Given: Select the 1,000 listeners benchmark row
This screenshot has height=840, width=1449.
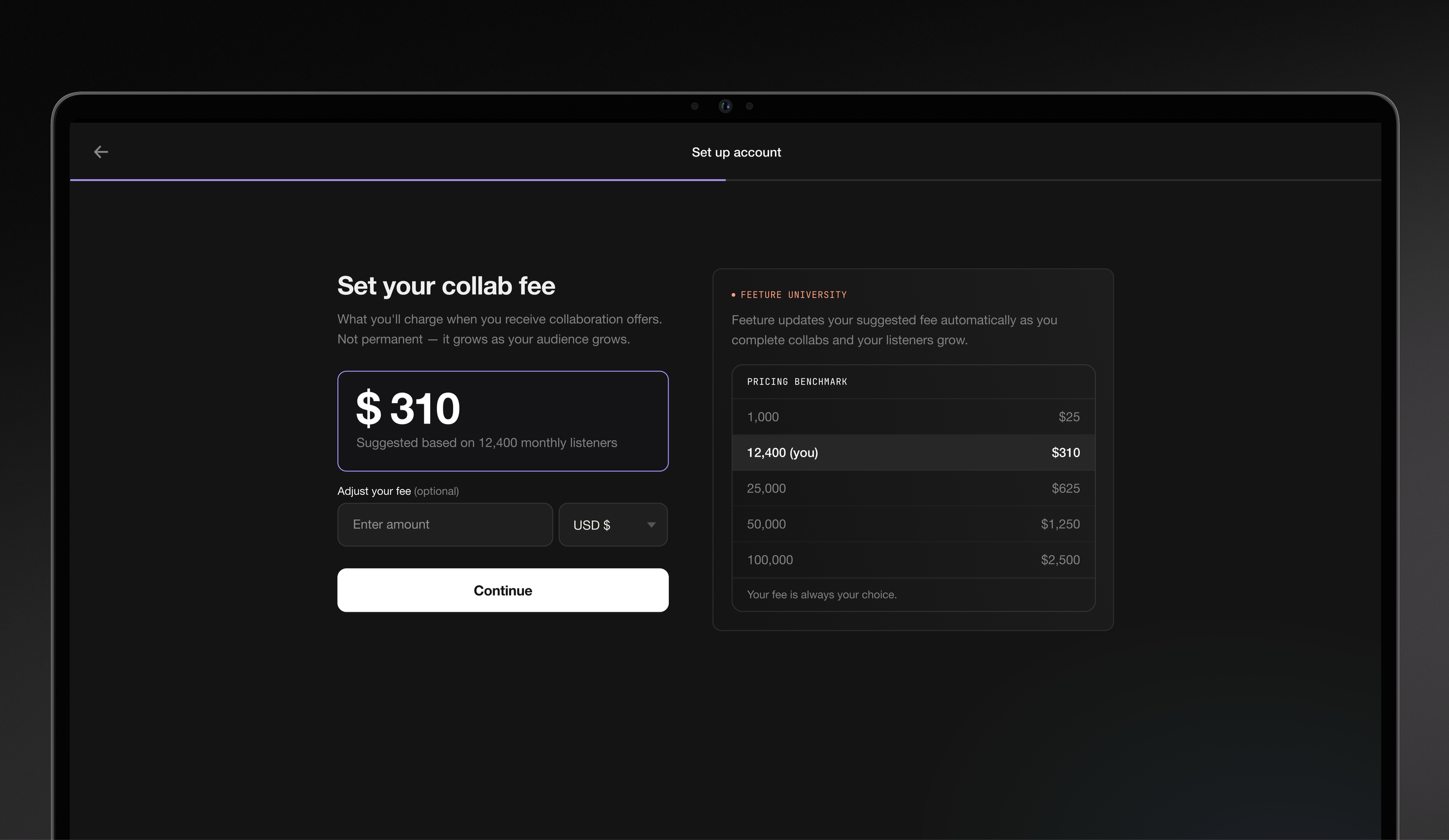Looking at the screenshot, I should [913, 417].
